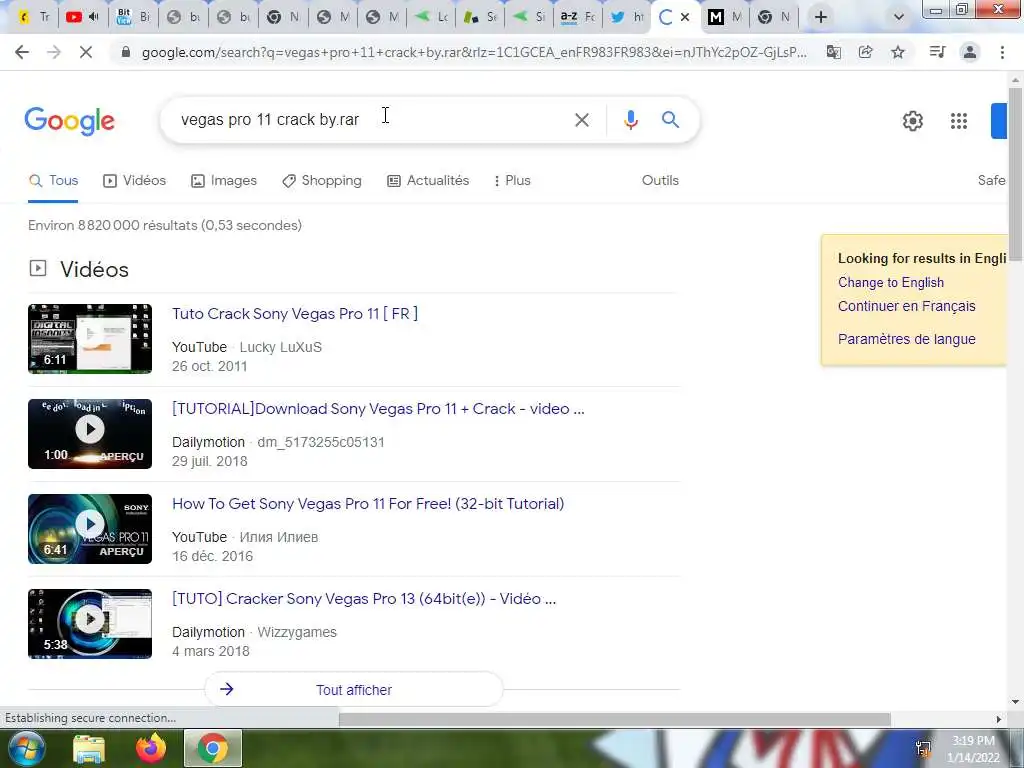
Task: Open Paramètres de langue
Action: point(906,339)
